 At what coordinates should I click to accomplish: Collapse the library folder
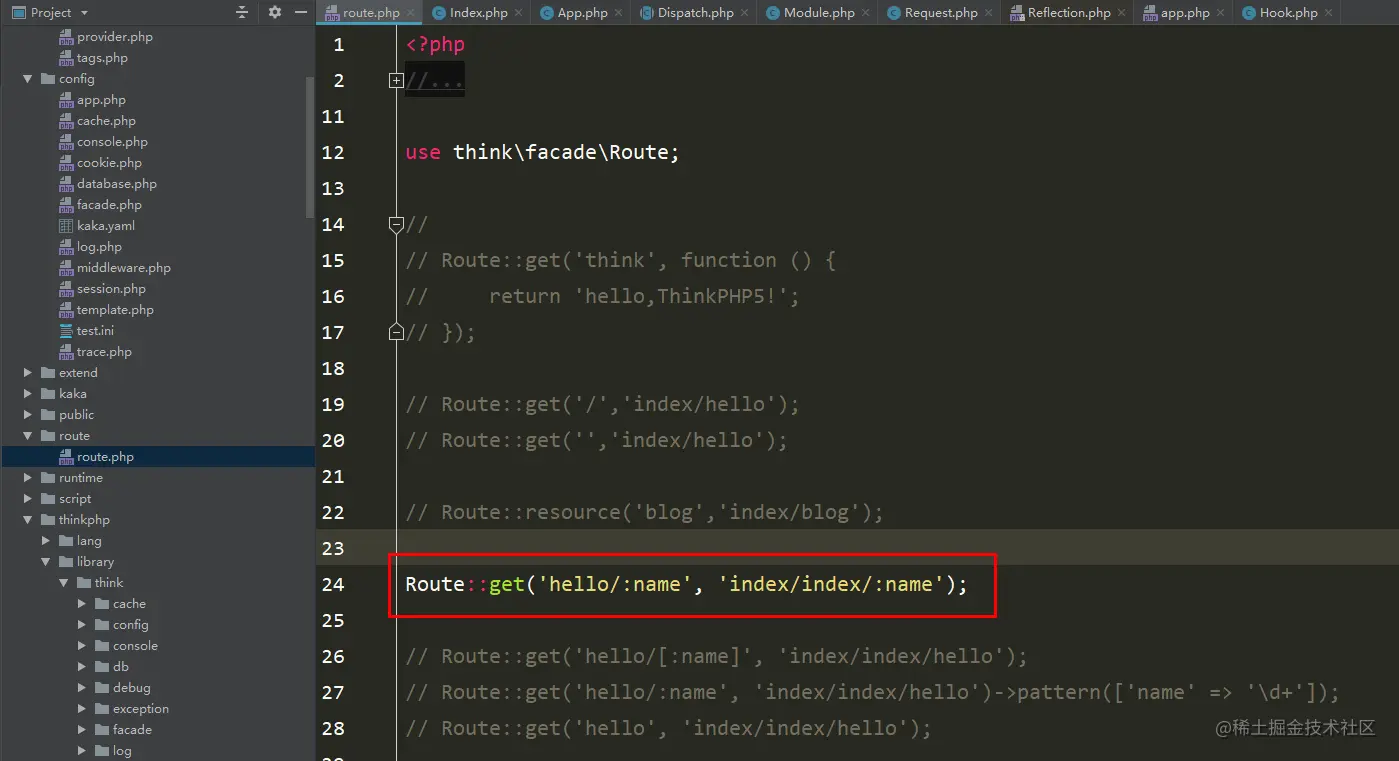coord(46,562)
